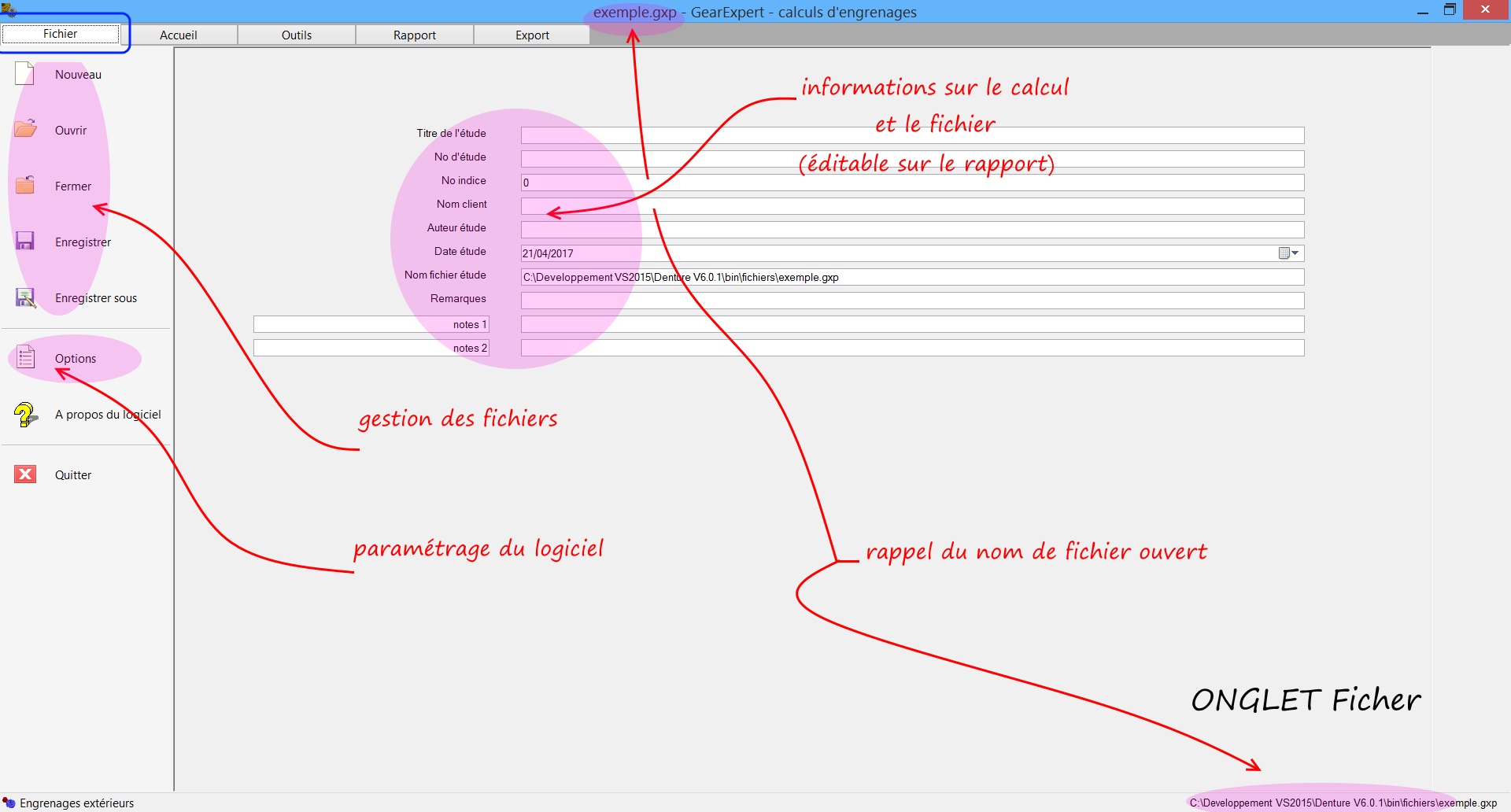The width and height of the screenshot is (1511, 812).
Task: Click the Enregistrer sous icon
Action: click(x=25, y=297)
